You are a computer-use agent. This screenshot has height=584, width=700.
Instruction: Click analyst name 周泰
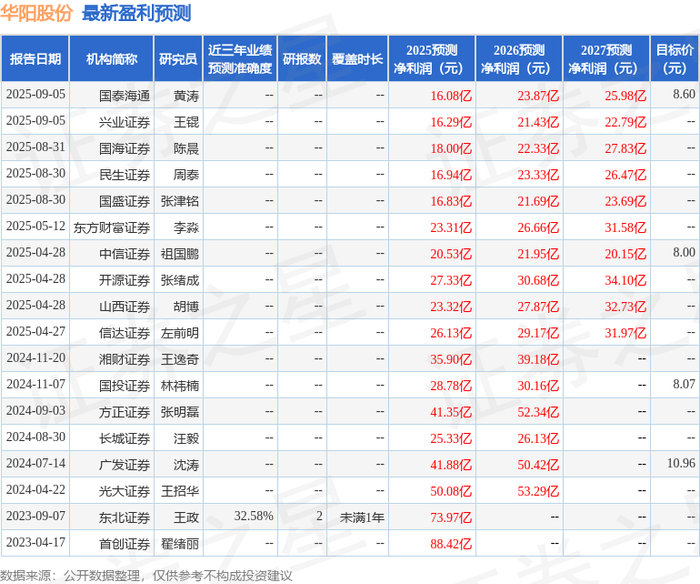click(x=186, y=175)
